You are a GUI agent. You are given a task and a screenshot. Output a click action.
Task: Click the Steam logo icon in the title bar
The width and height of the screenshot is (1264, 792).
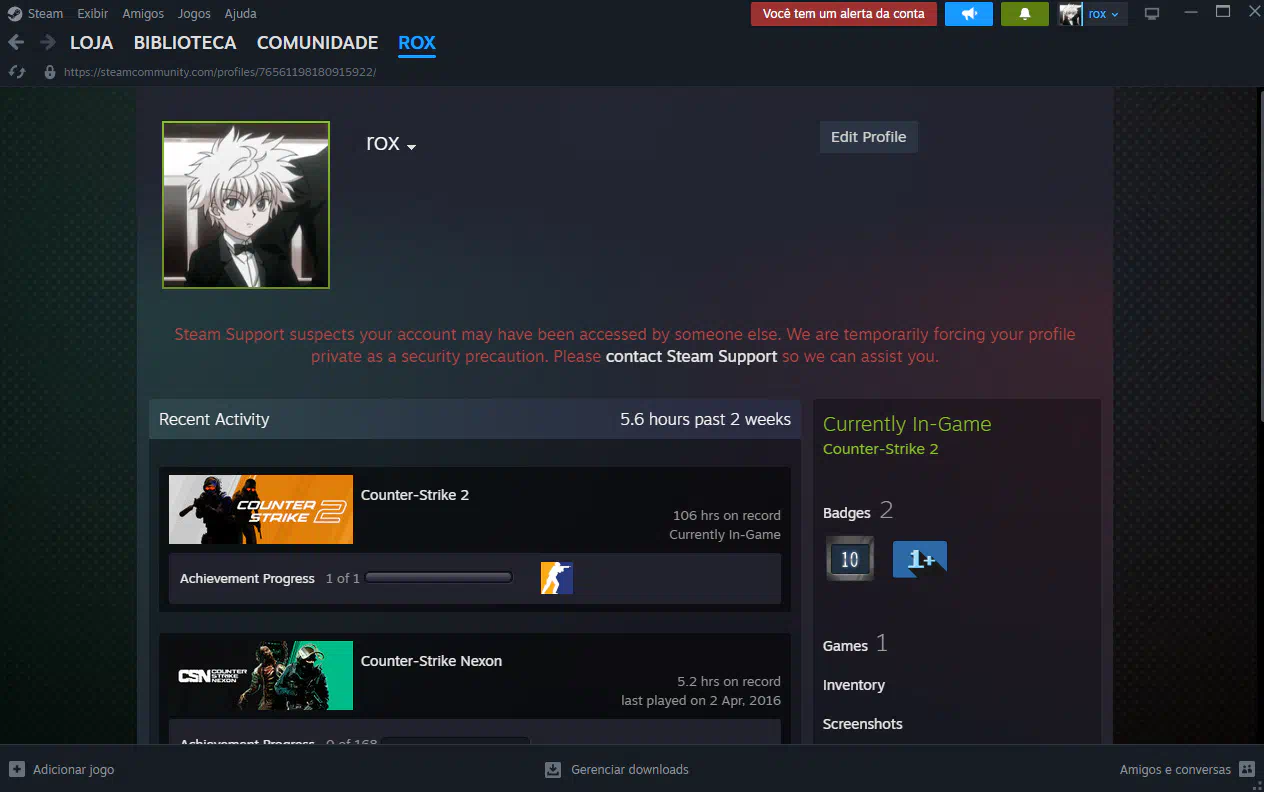(x=15, y=14)
